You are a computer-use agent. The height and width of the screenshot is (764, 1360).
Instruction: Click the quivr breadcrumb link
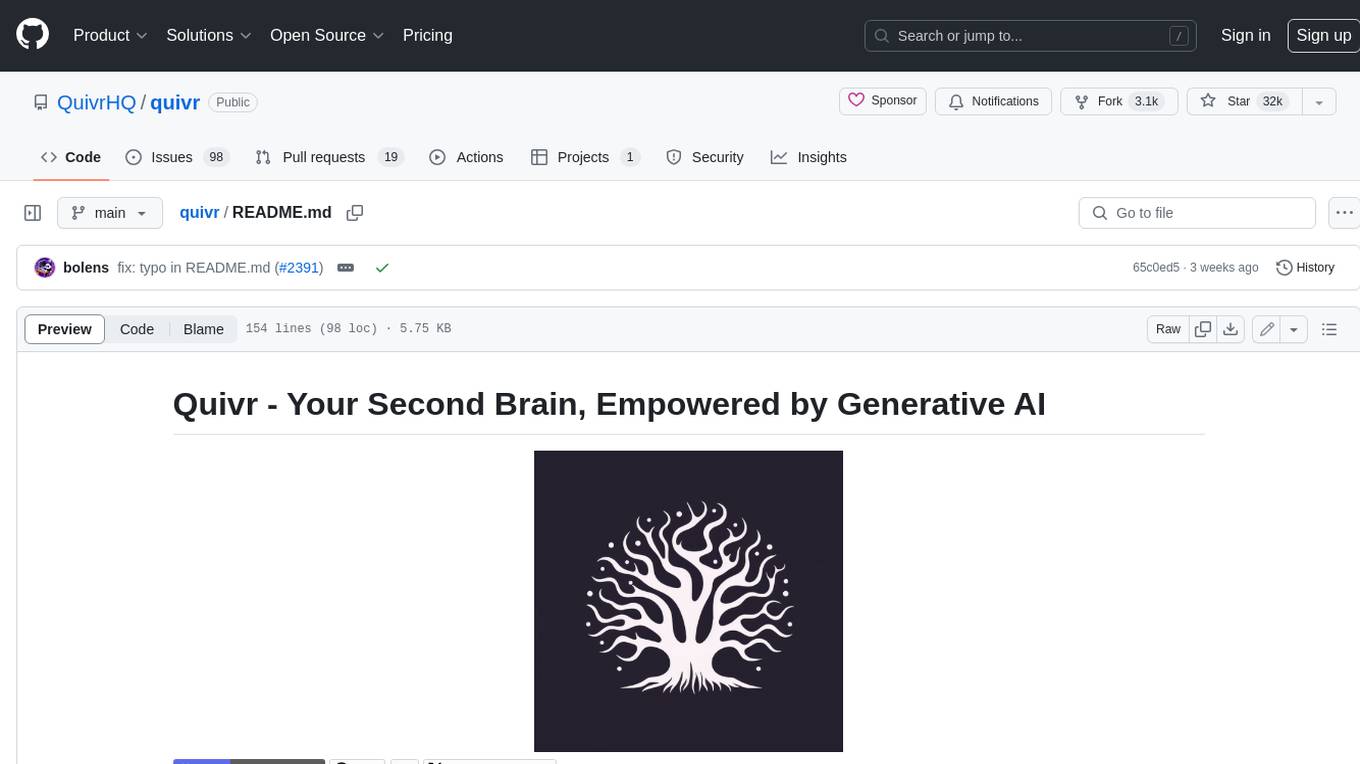pos(199,213)
